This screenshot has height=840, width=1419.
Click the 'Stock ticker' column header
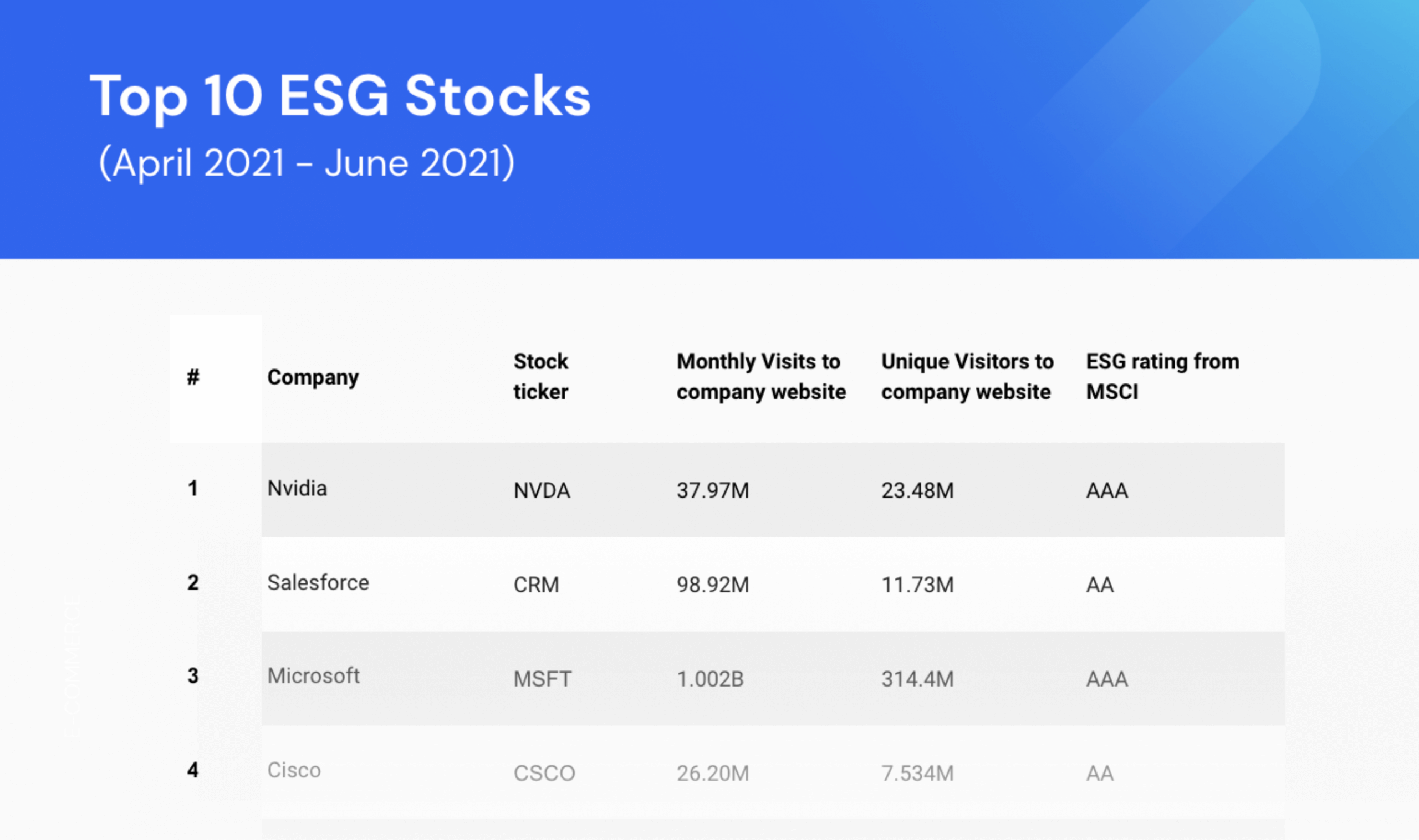point(541,376)
